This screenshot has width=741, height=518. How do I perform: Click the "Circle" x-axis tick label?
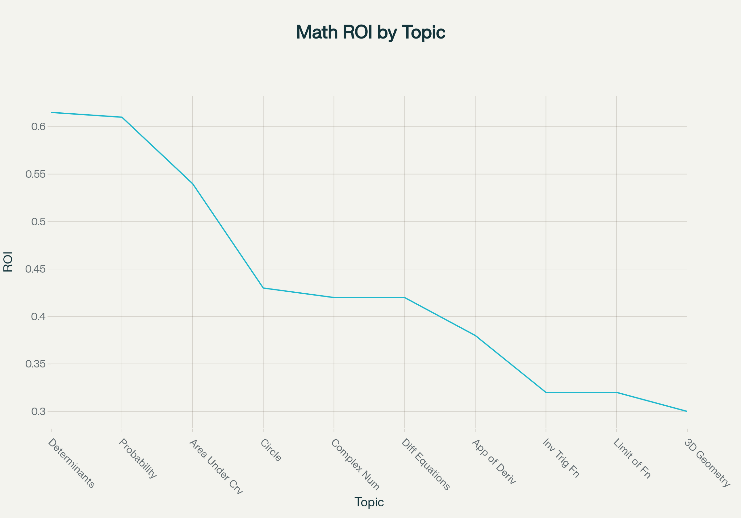click(x=271, y=449)
